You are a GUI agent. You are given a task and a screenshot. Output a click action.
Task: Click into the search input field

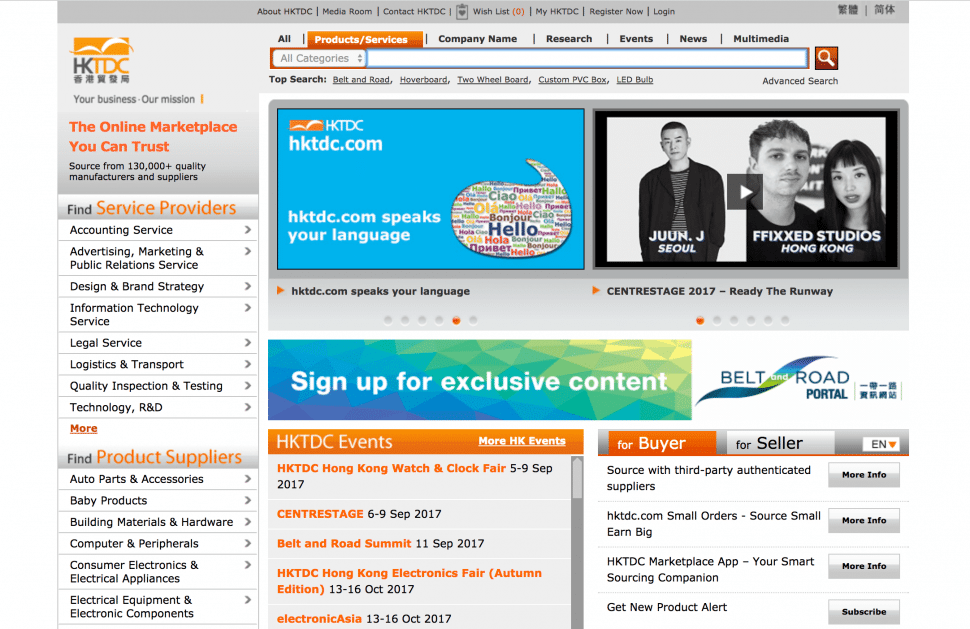tap(587, 58)
